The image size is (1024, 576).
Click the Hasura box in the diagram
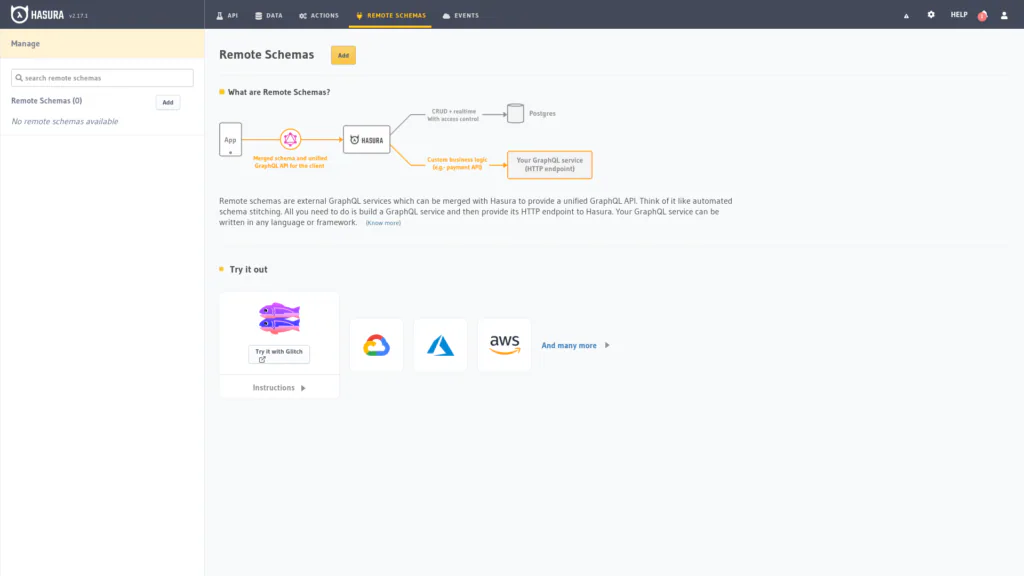366,139
